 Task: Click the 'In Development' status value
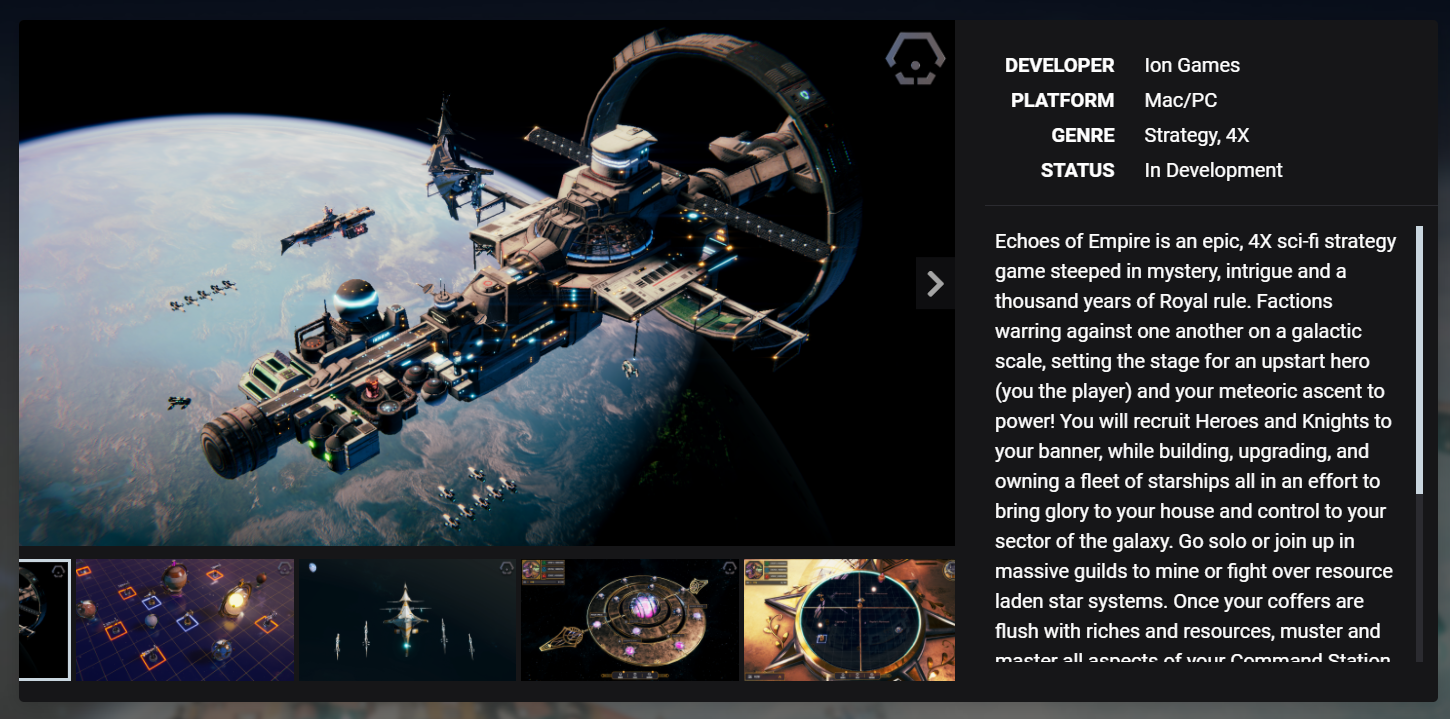pyautogui.click(x=1214, y=170)
